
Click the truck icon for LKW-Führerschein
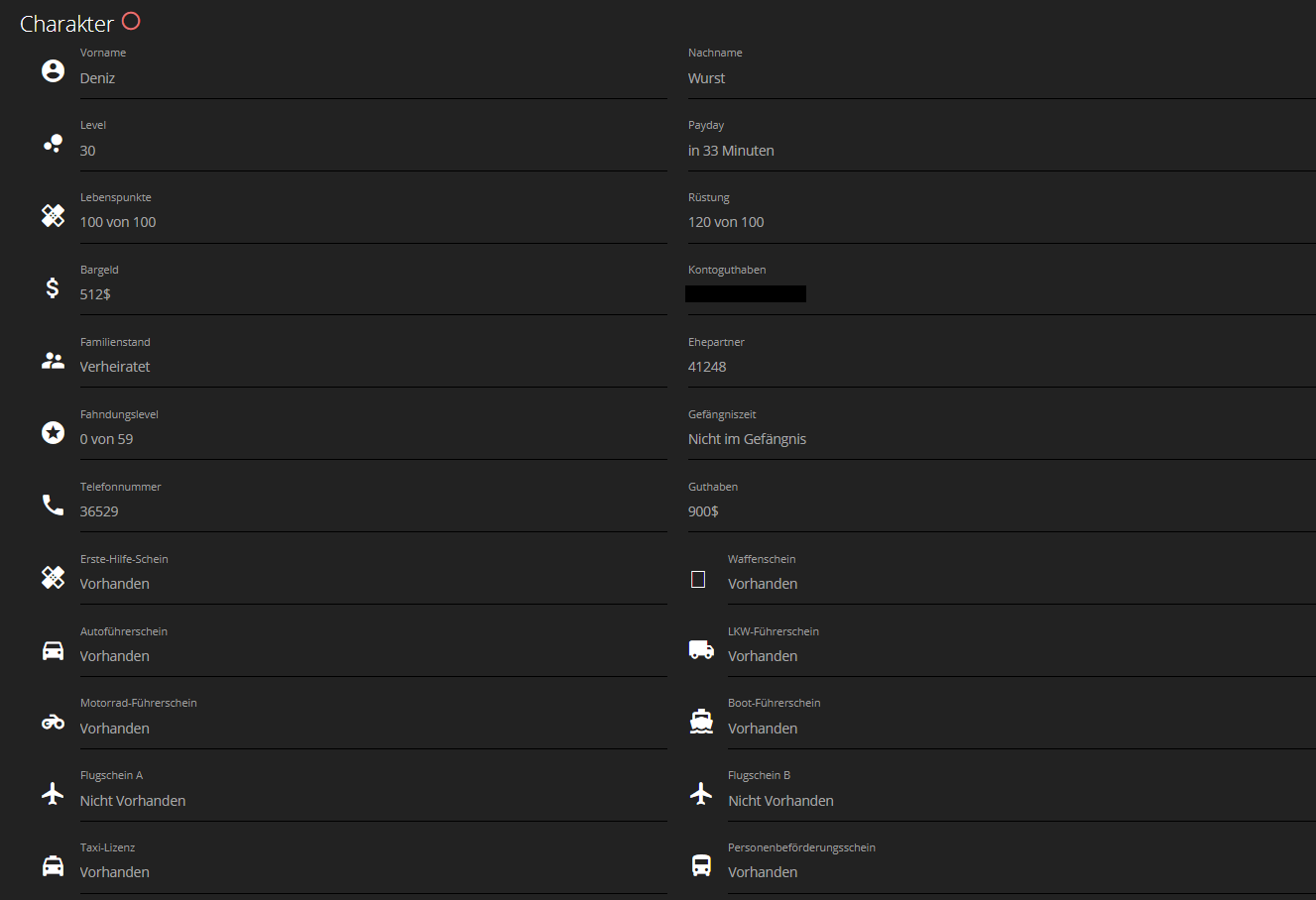pyautogui.click(x=701, y=650)
